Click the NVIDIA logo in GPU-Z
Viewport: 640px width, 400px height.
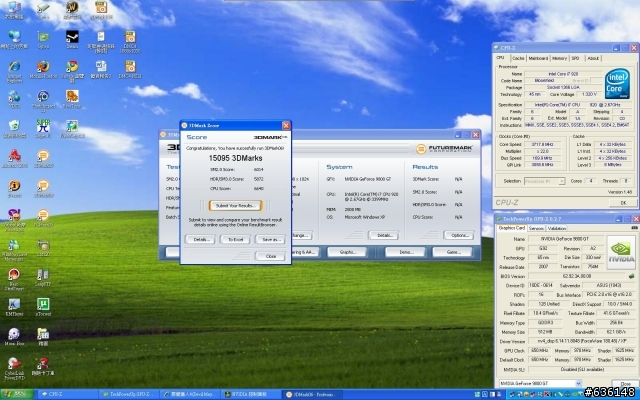621,252
